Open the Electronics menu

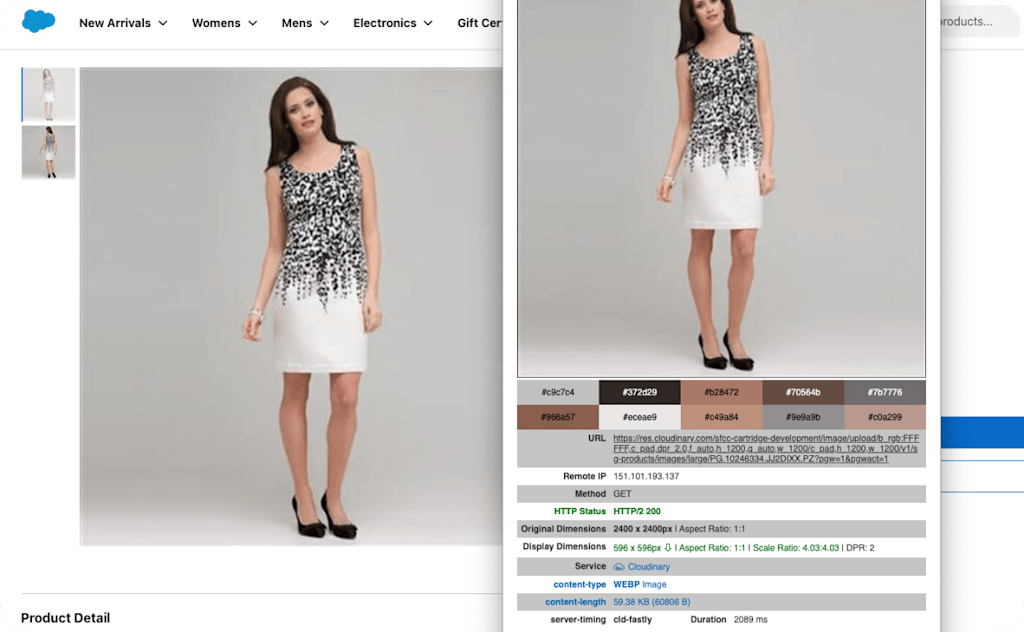tap(385, 23)
